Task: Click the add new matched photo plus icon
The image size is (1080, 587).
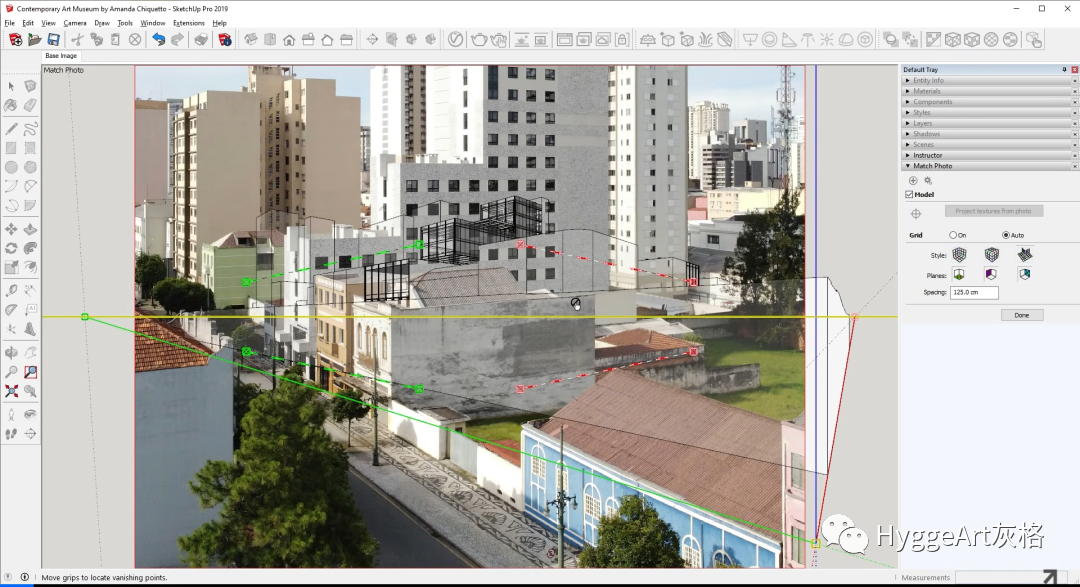Action: tap(913, 181)
